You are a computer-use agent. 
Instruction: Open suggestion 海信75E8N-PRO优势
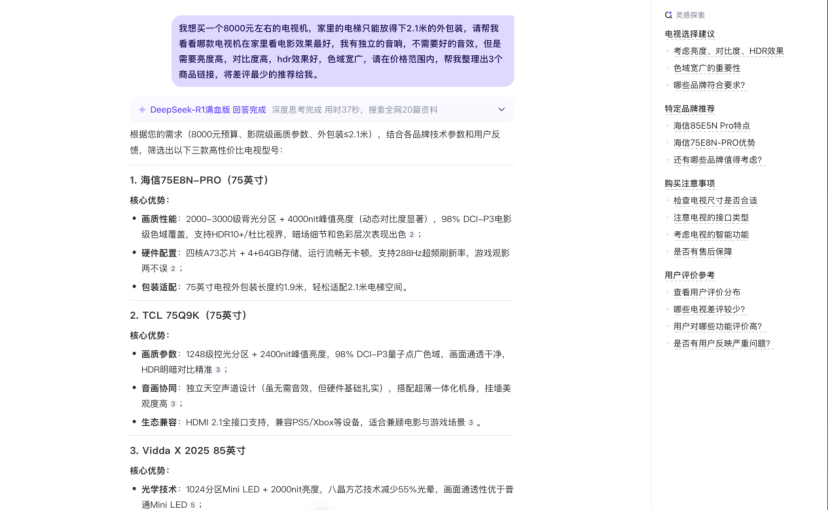(x=714, y=143)
